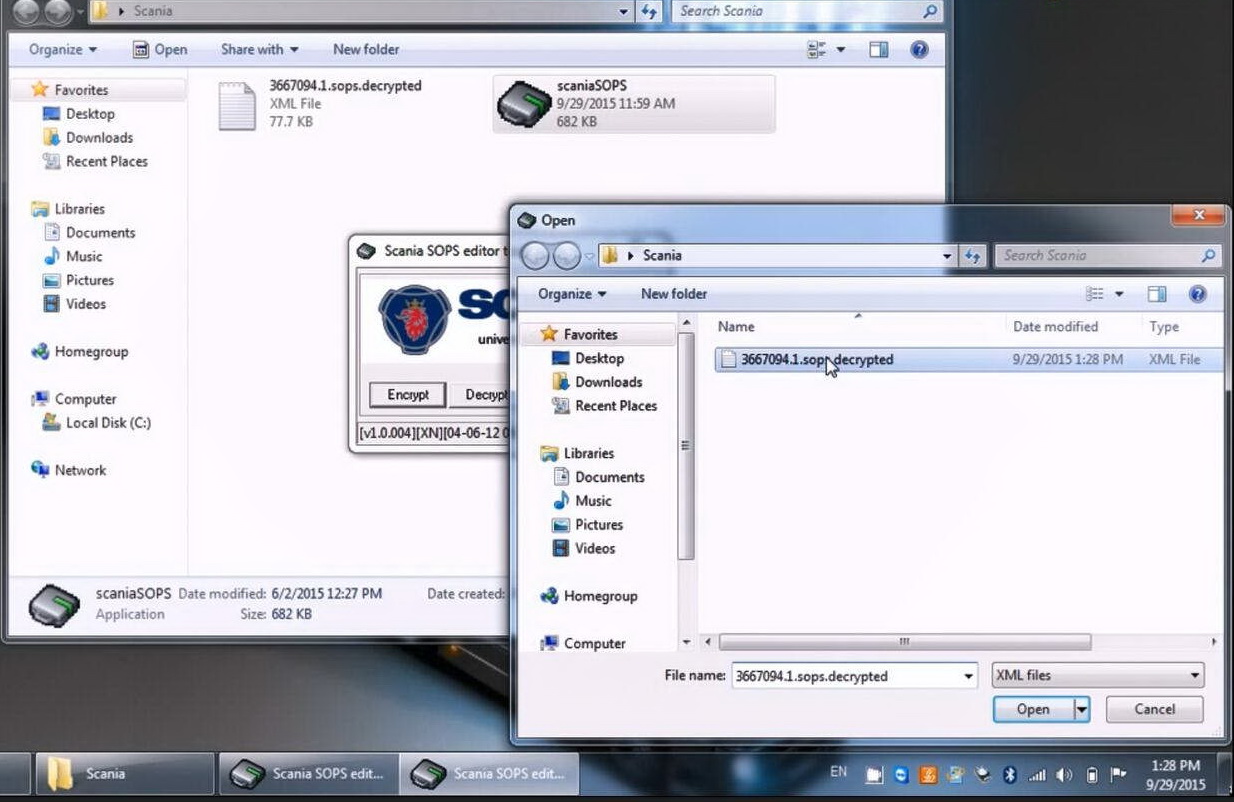The image size is (1234, 802).
Task: Expand the File name dropdown arrow
Action: (968, 676)
